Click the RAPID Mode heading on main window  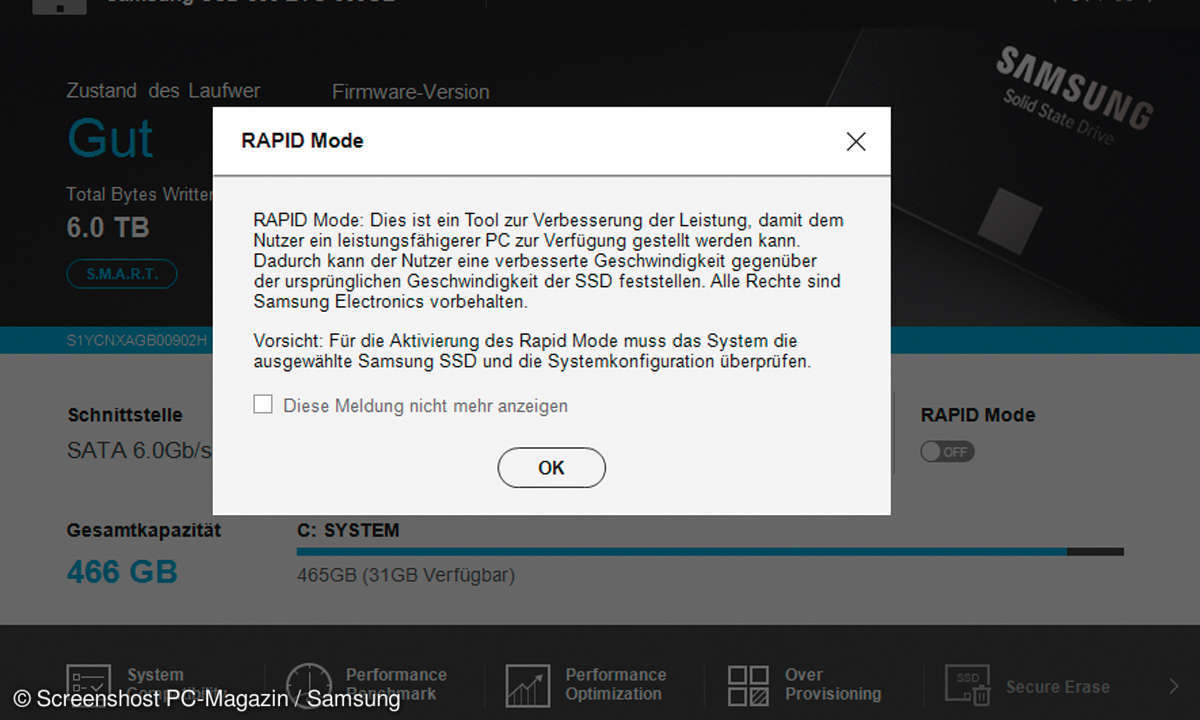pyautogui.click(x=978, y=415)
